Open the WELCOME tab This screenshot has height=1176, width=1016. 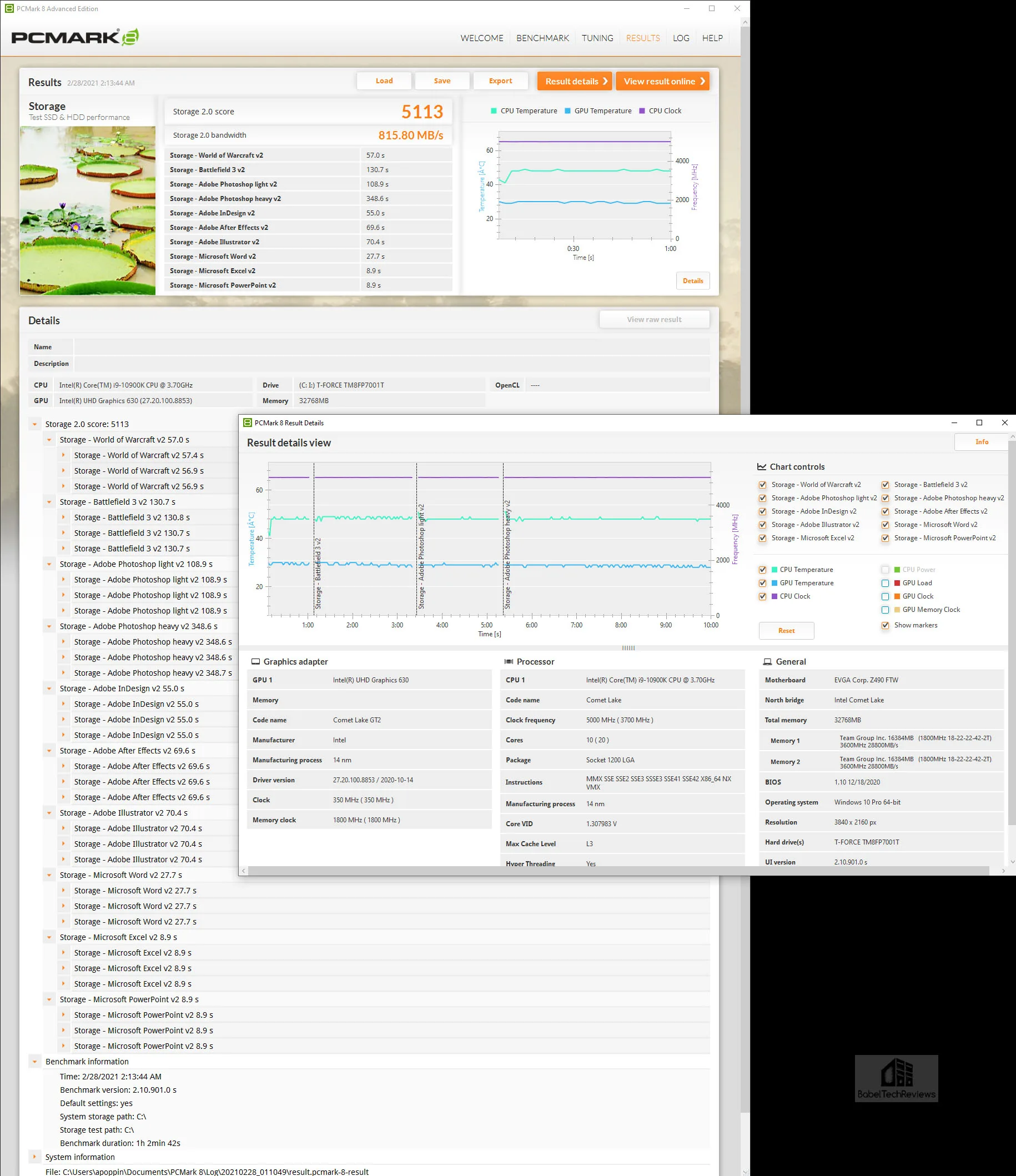point(482,38)
